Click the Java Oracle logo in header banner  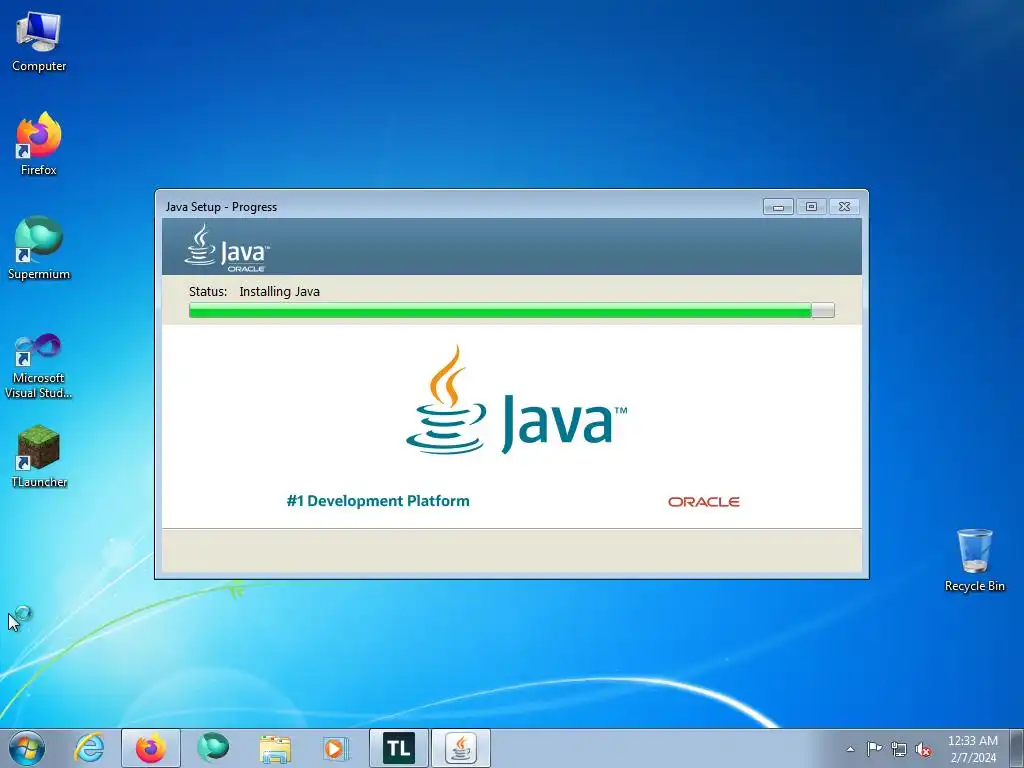pyautogui.click(x=227, y=248)
